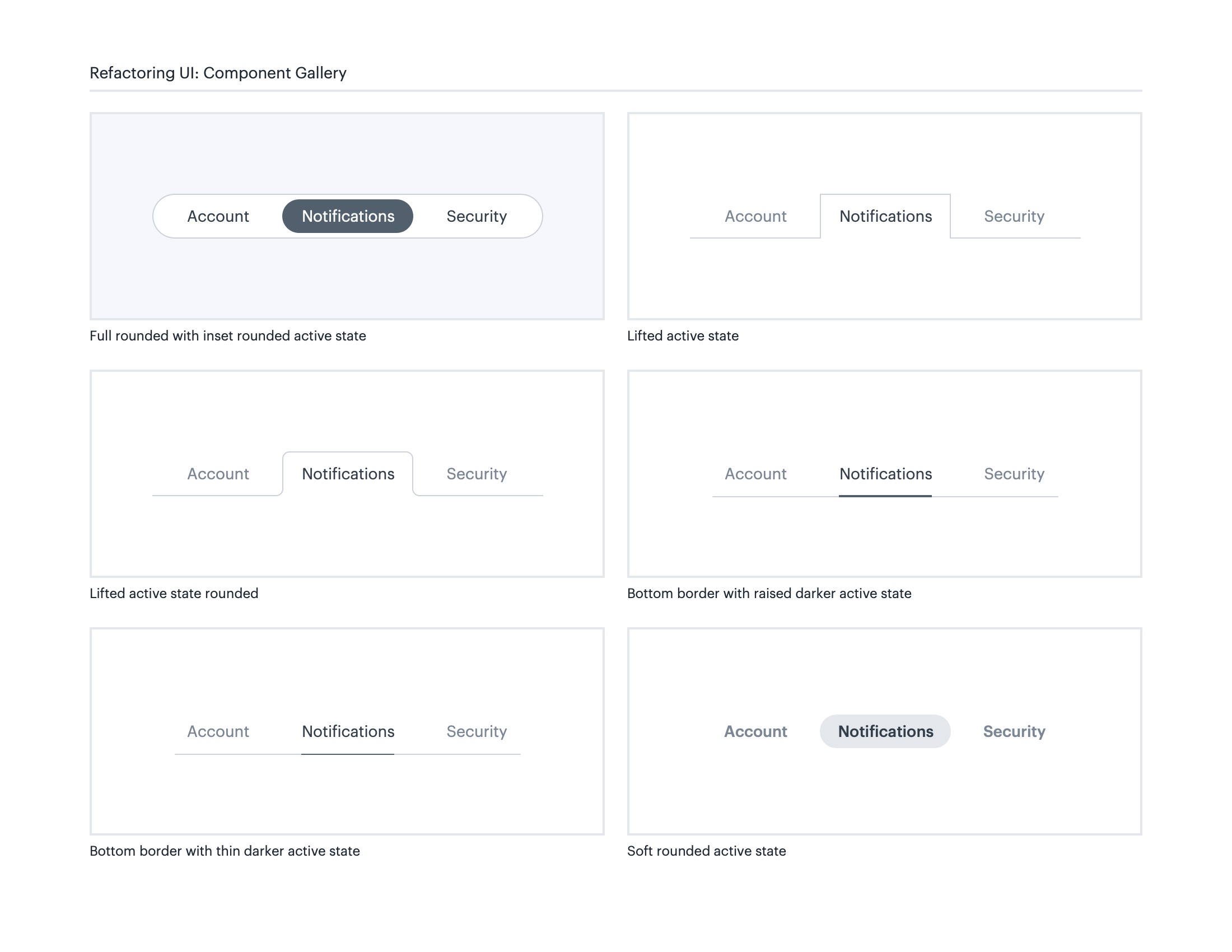Click the light gray Notifications pill
The width and height of the screenshot is (1232, 952).
point(885,731)
